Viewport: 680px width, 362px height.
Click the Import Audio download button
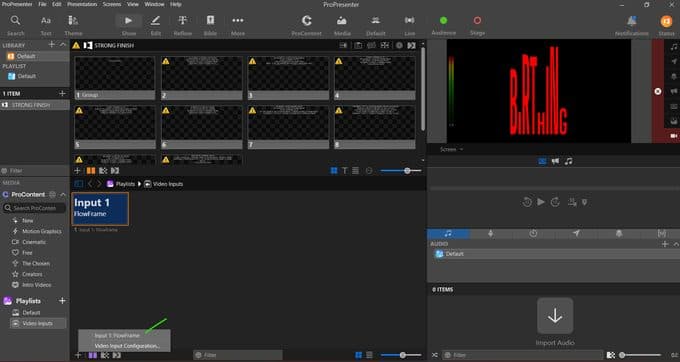(555, 316)
